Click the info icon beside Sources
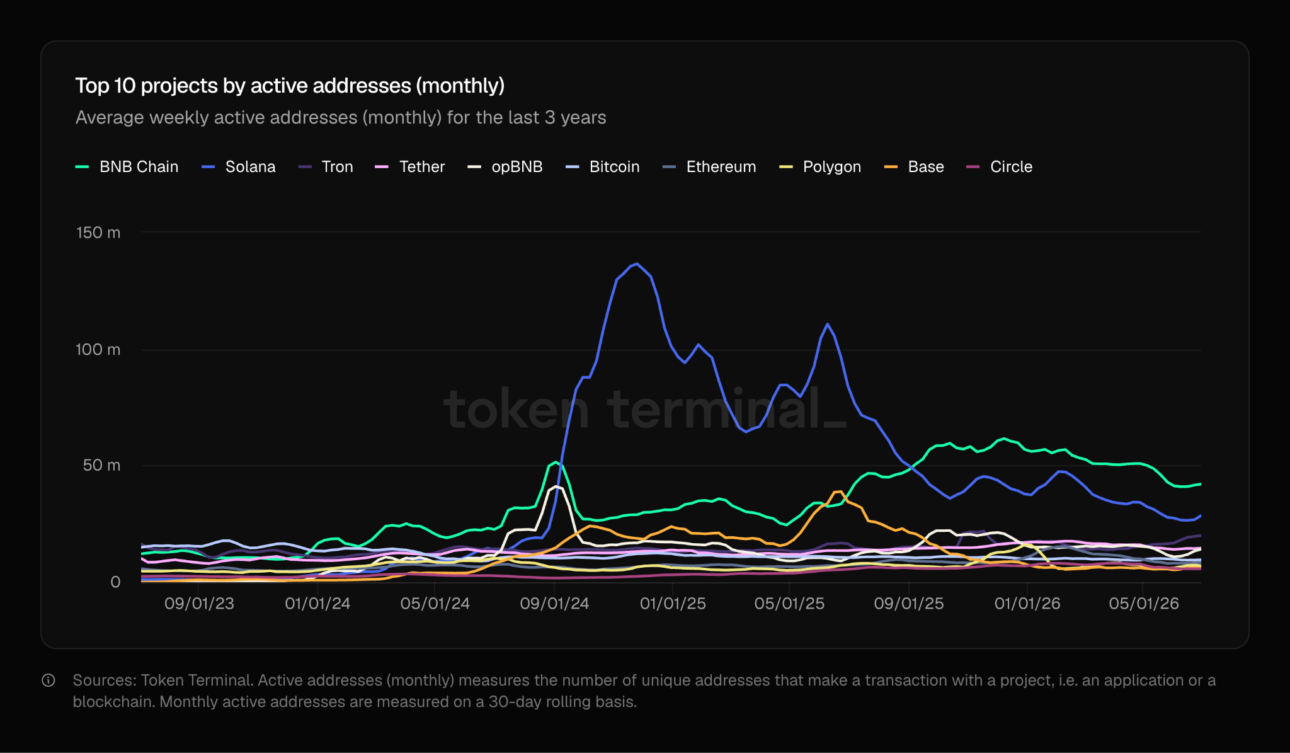The height and width of the screenshot is (753, 1290). 48,681
